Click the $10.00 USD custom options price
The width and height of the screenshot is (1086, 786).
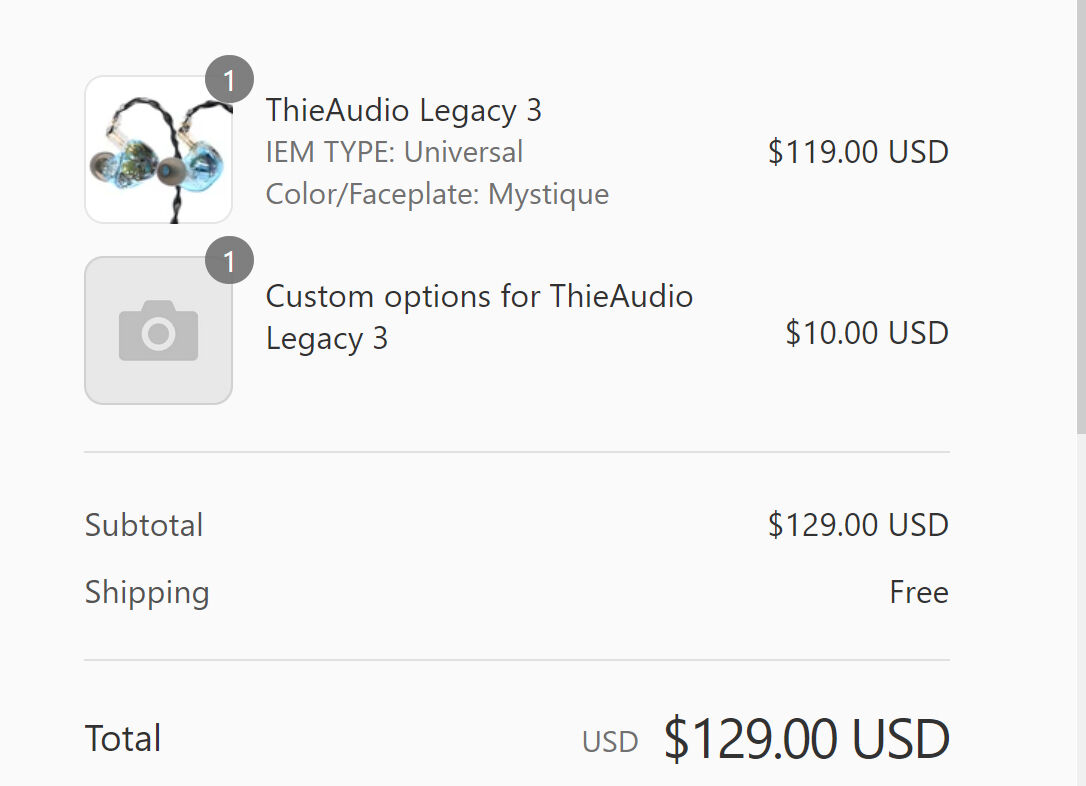pyautogui.click(x=867, y=332)
